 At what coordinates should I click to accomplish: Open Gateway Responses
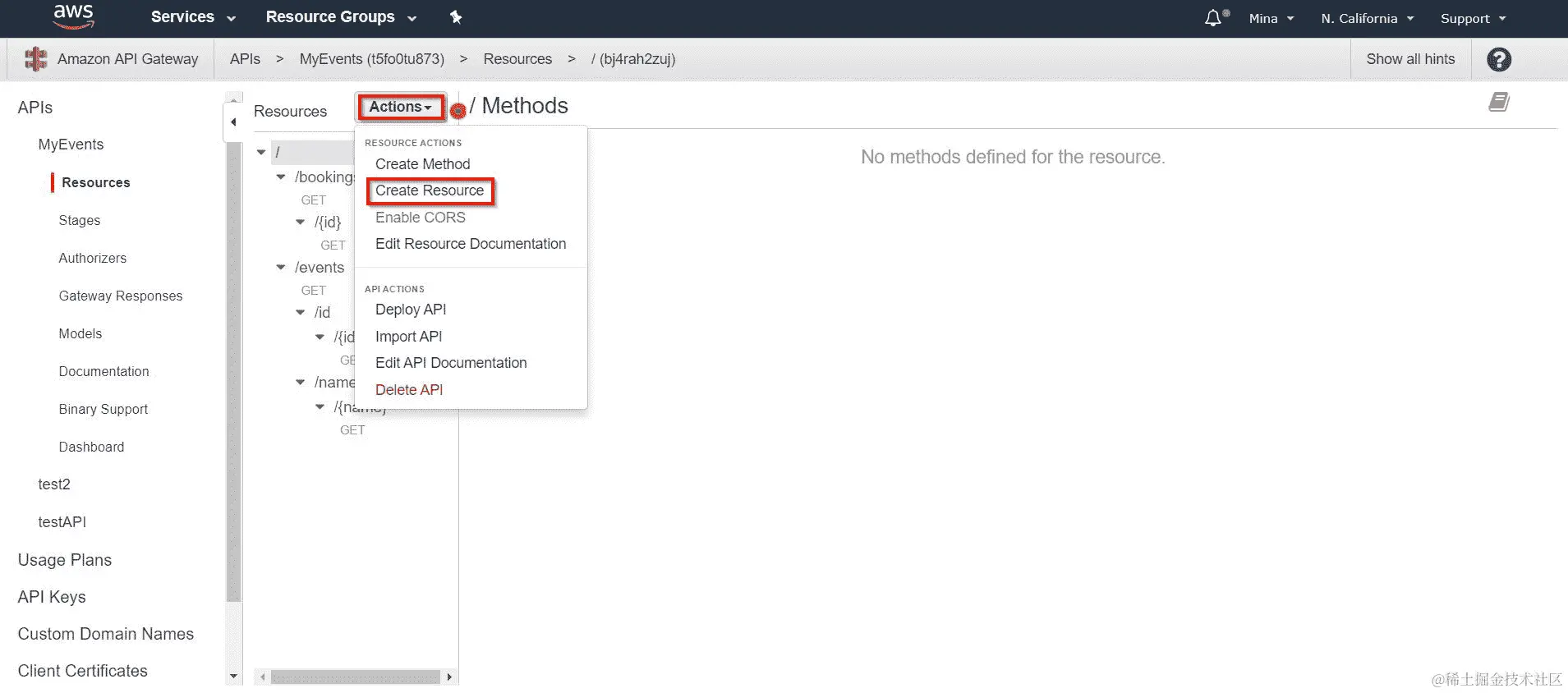(121, 296)
